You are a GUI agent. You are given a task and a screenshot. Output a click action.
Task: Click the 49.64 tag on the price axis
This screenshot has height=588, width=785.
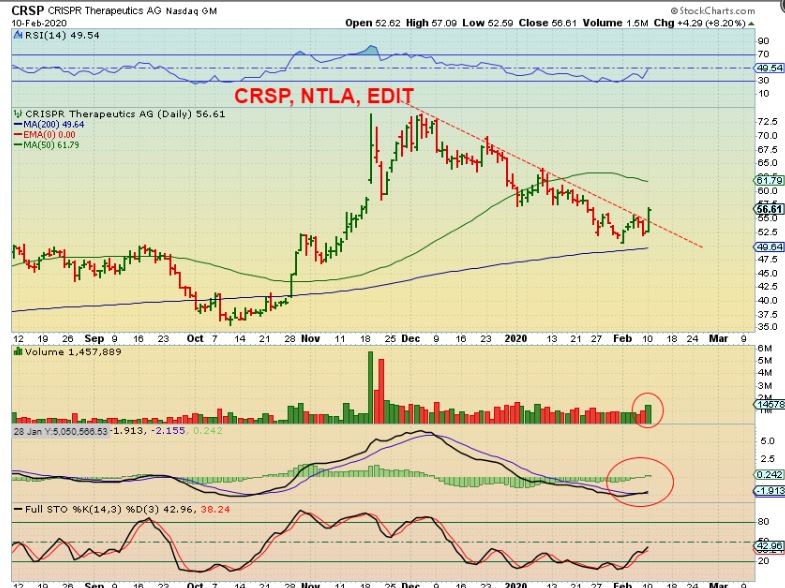(x=769, y=247)
